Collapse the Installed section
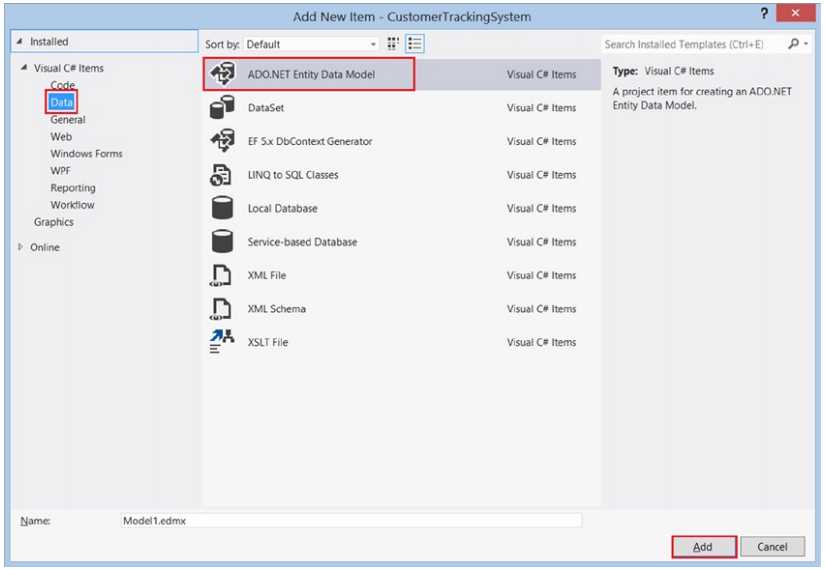Screen dimensions: 825x570 point(19,42)
